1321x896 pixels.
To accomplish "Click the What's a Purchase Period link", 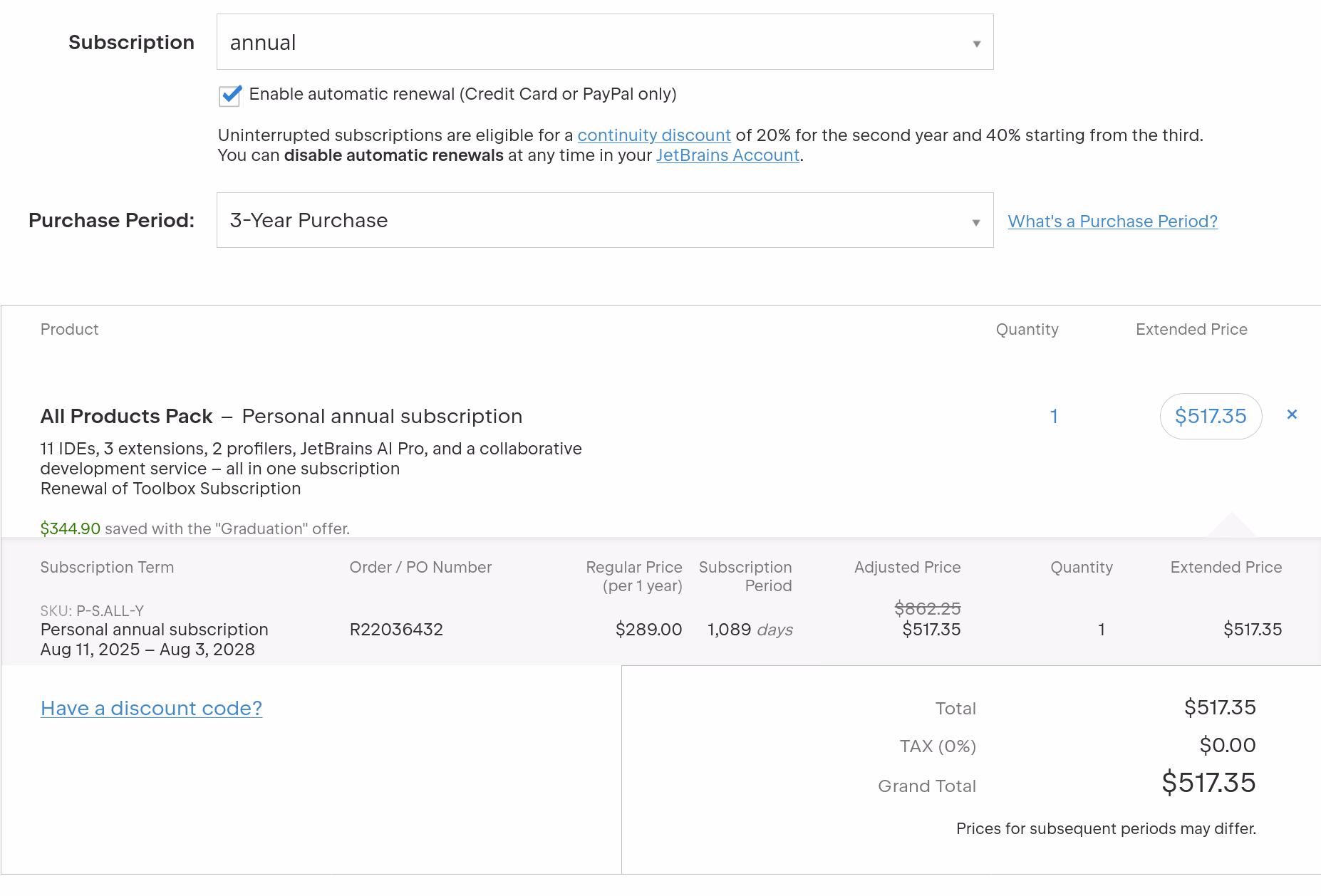I will pyautogui.click(x=1112, y=222).
